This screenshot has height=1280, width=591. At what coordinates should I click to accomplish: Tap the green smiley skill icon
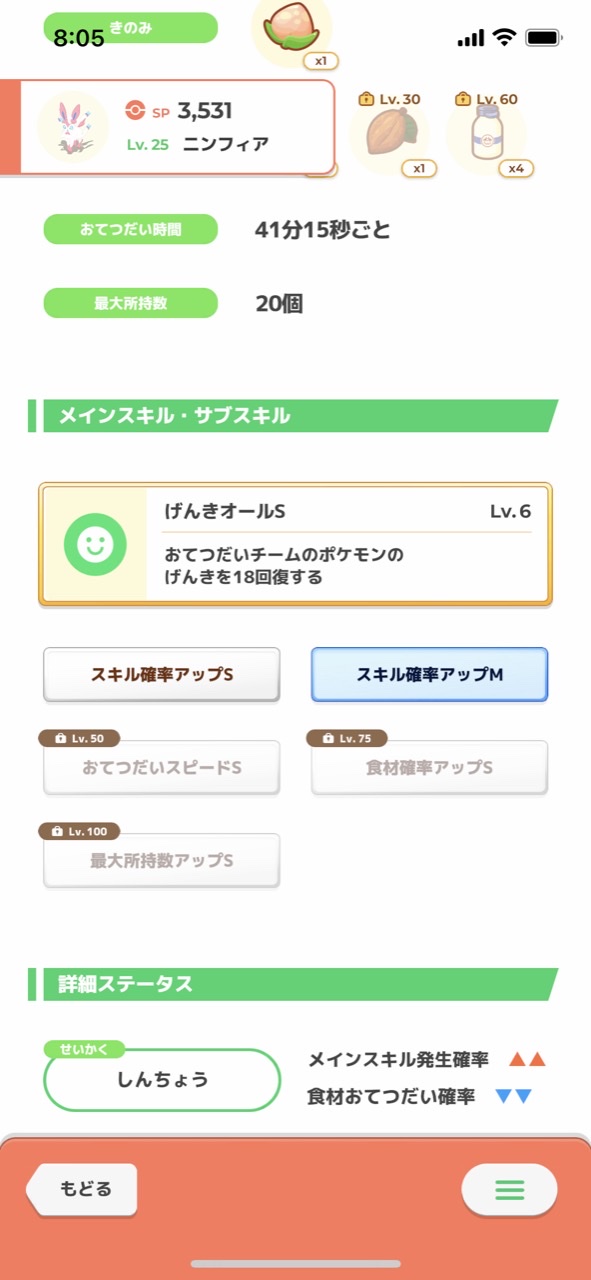point(95,544)
